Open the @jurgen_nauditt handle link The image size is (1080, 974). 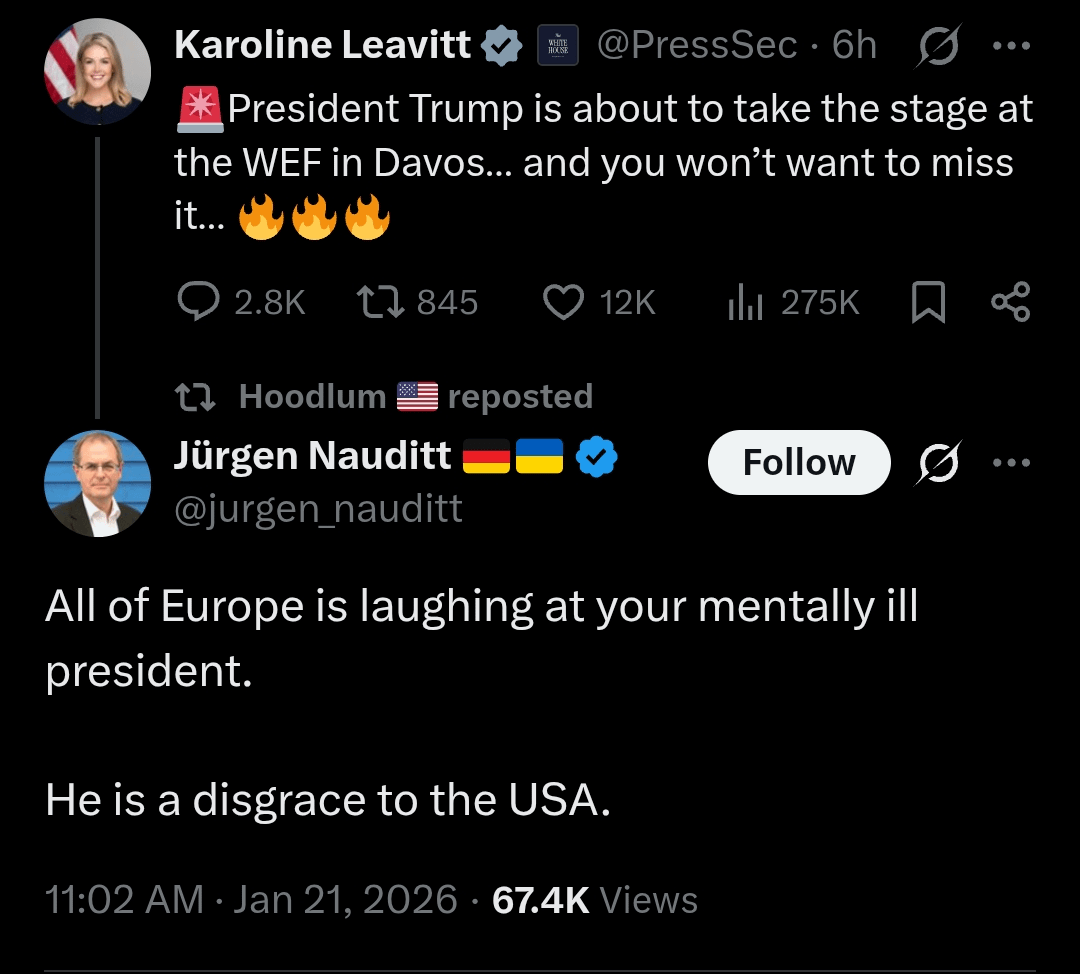pos(318,510)
